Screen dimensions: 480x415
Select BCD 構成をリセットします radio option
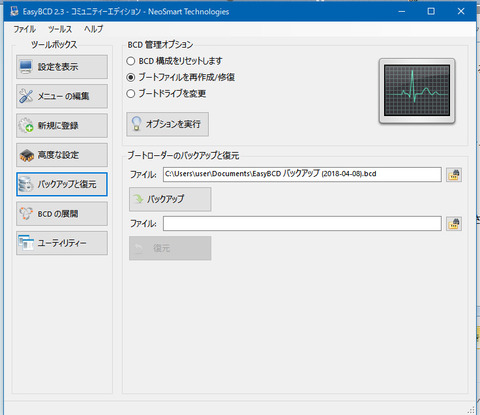point(131,61)
